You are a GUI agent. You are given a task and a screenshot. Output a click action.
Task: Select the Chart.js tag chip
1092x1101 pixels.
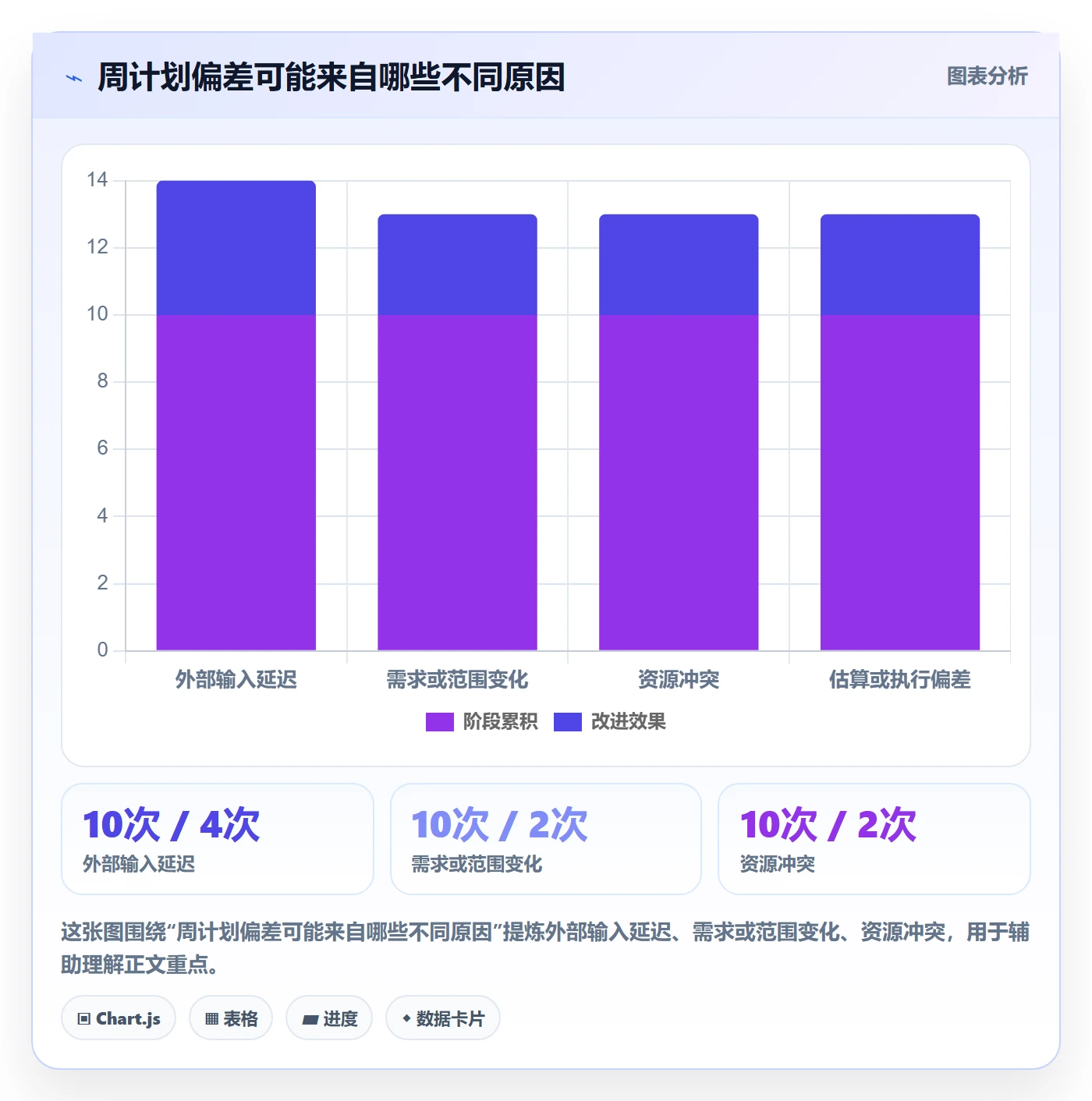point(119,1018)
